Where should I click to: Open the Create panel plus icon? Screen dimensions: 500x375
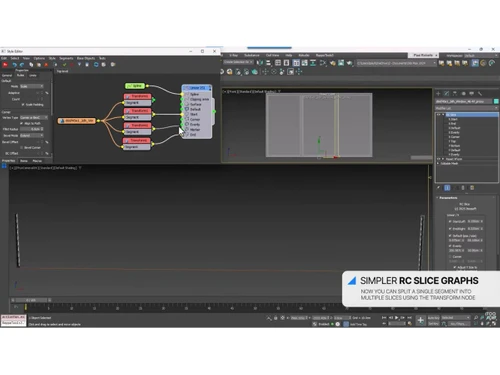click(438, 94)
